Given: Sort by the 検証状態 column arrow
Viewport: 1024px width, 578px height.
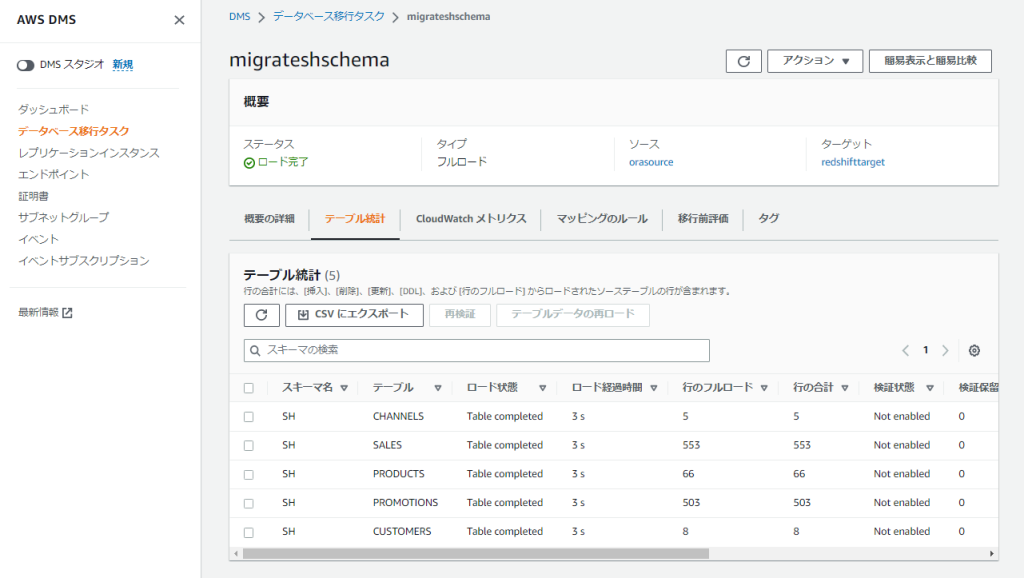Looking at the screenshot, I should point(929,388).
